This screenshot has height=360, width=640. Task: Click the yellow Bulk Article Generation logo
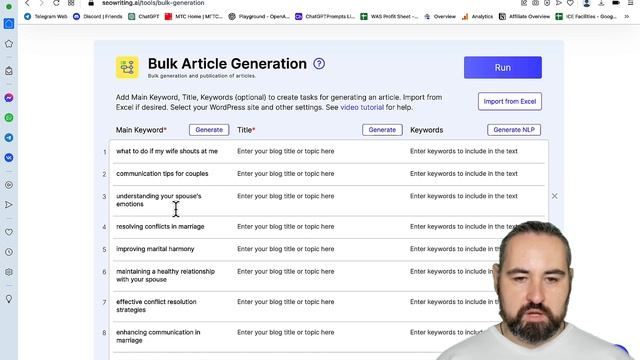pyautogui.click(x=127, y=67)
